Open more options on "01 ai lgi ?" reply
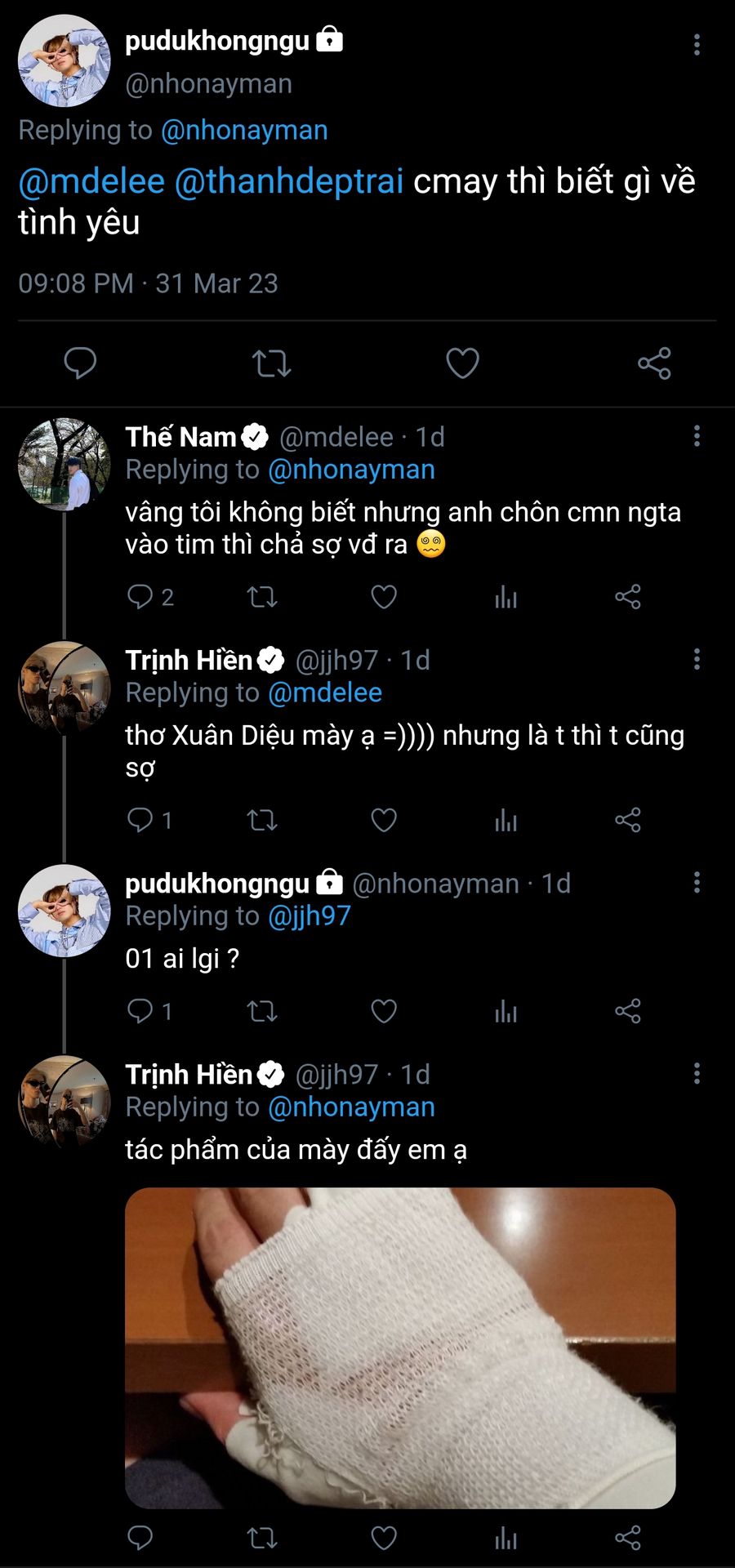Image resolution: width=735 pixels, height=1568 pixels. tap(697, 882)
